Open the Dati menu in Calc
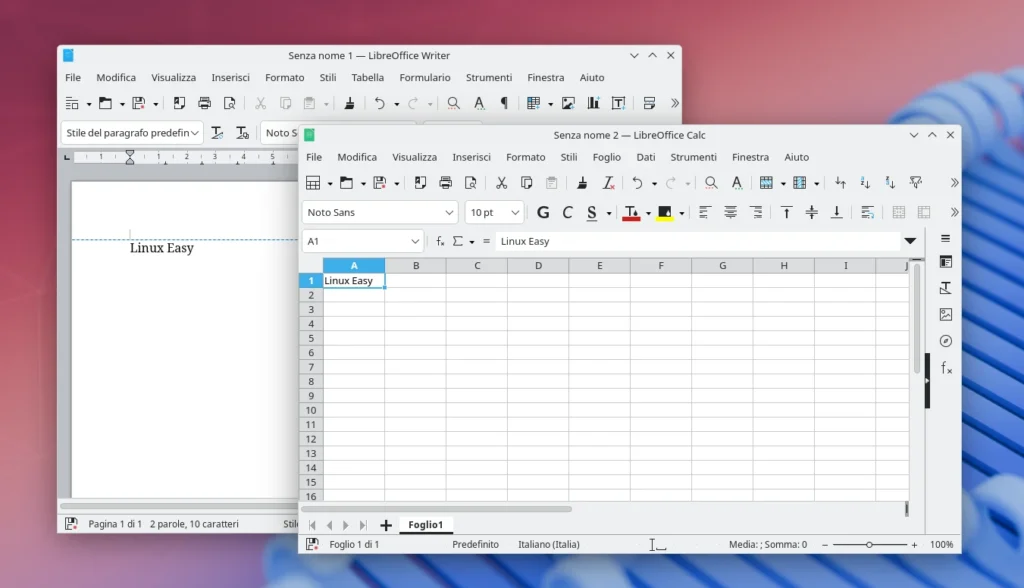The image size is (1024, 588). (x=645, y=157)
